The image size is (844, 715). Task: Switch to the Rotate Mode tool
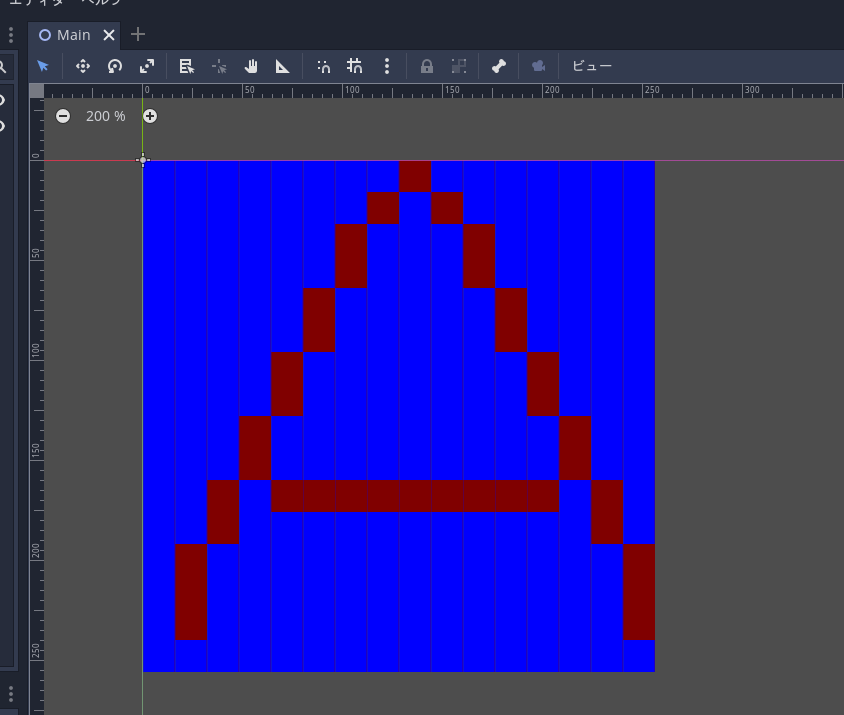(115, 66)
